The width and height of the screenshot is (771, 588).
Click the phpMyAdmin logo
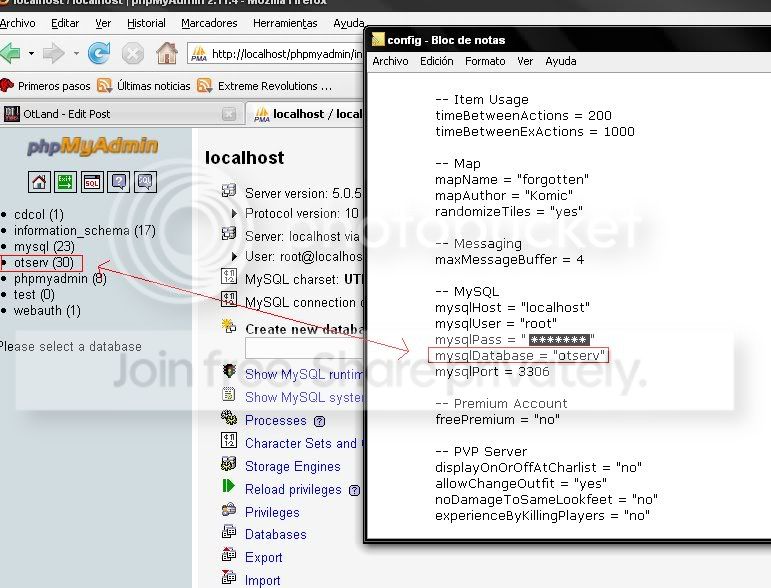pyautogui.click(x=92, y=146)
